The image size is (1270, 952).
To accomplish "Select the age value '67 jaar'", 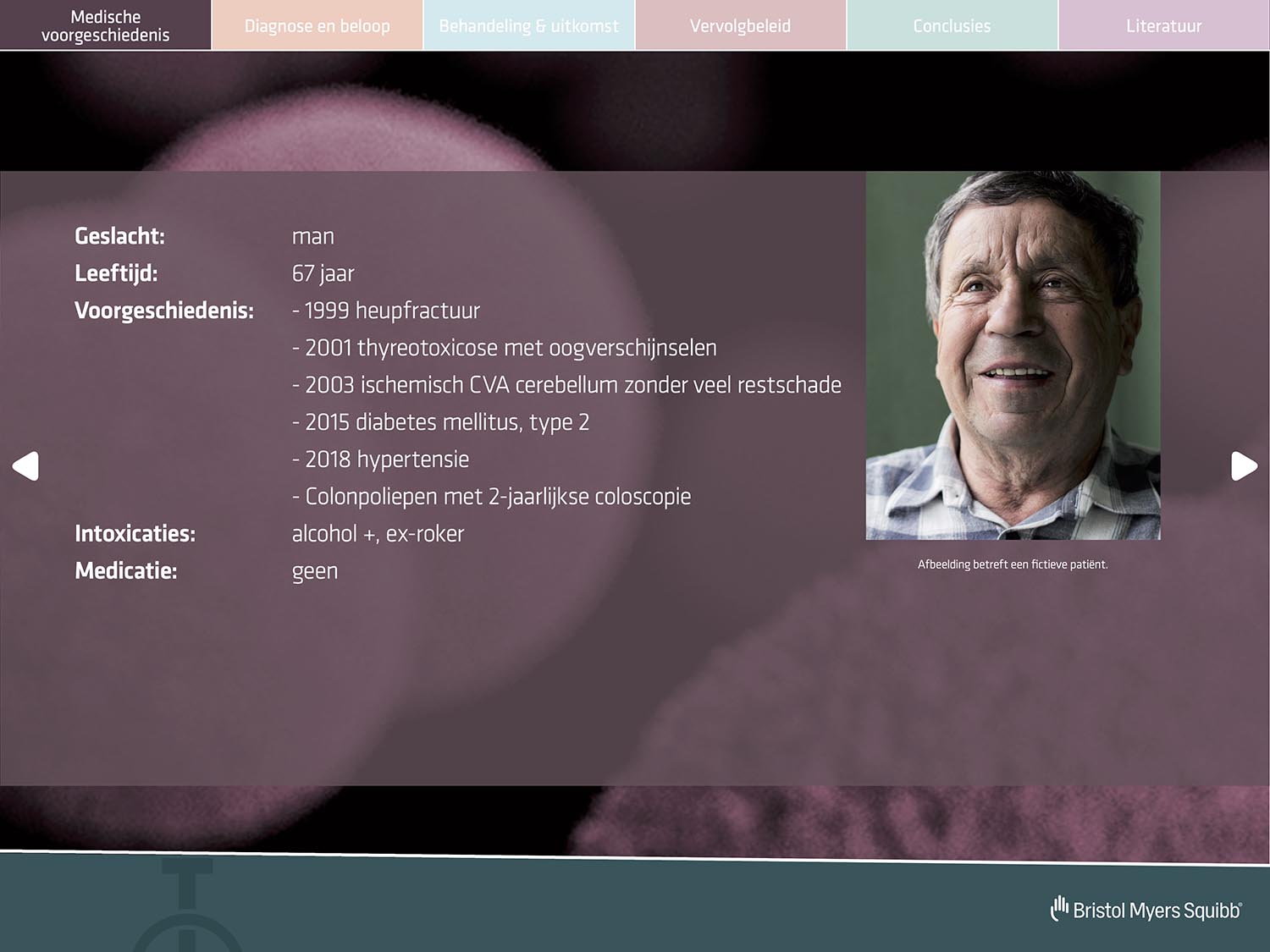I will (x=323, y=274).
